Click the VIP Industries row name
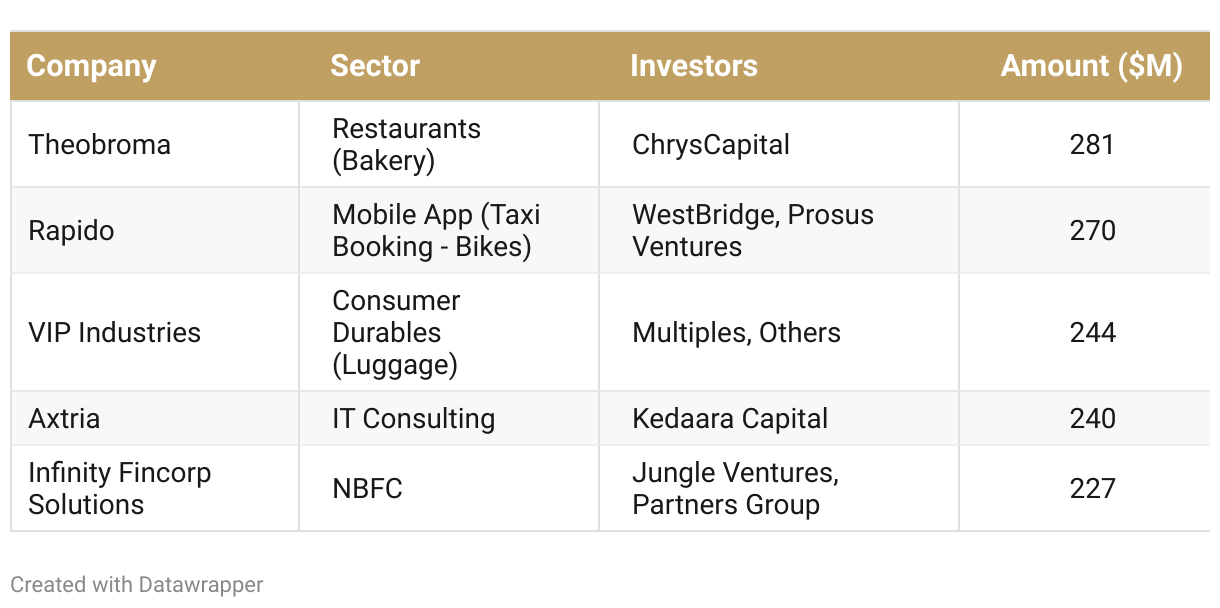The image size is (1220, 608). click(x=115, y=333)
